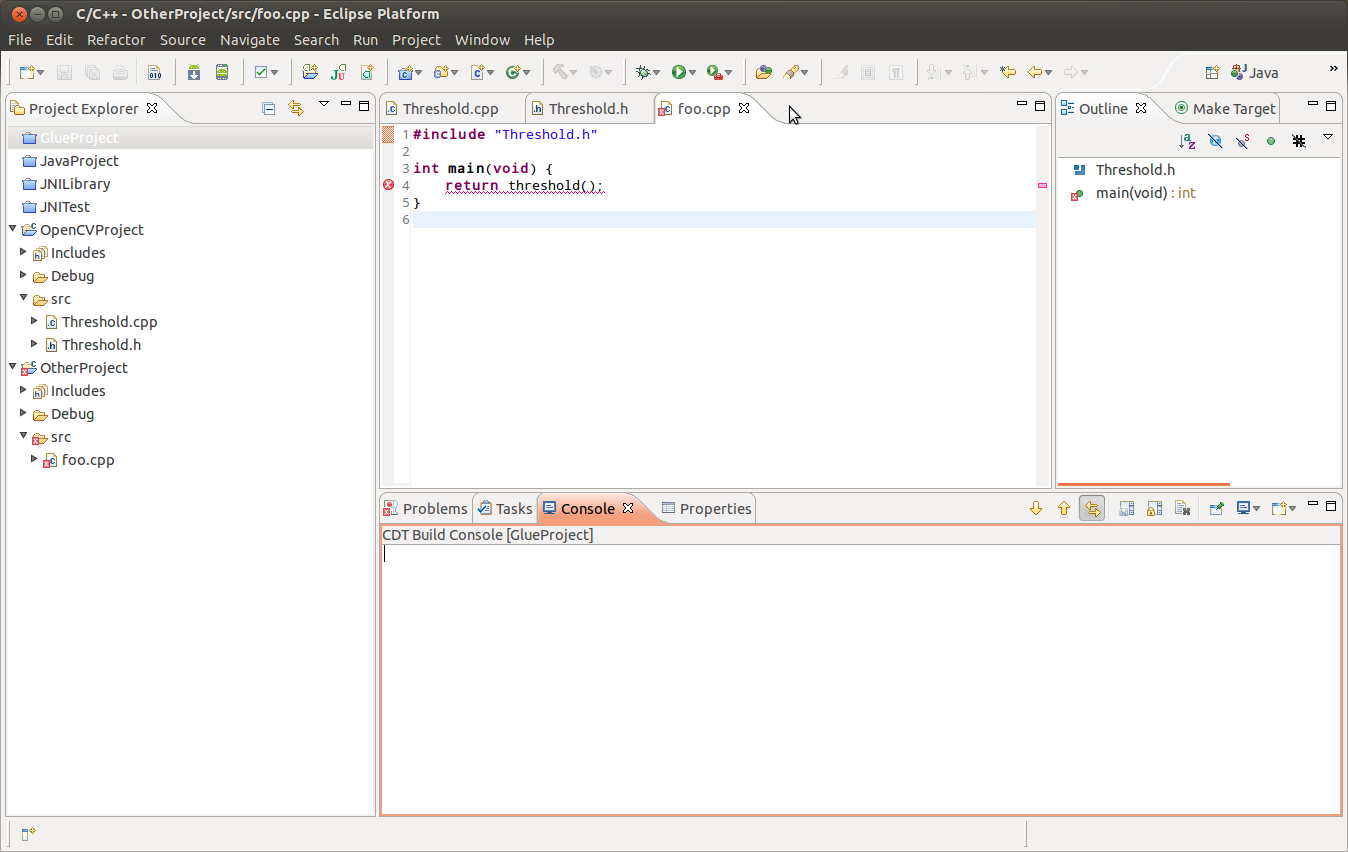Toggle alphabetical sort in Outline view

(x=1187, y=141)
